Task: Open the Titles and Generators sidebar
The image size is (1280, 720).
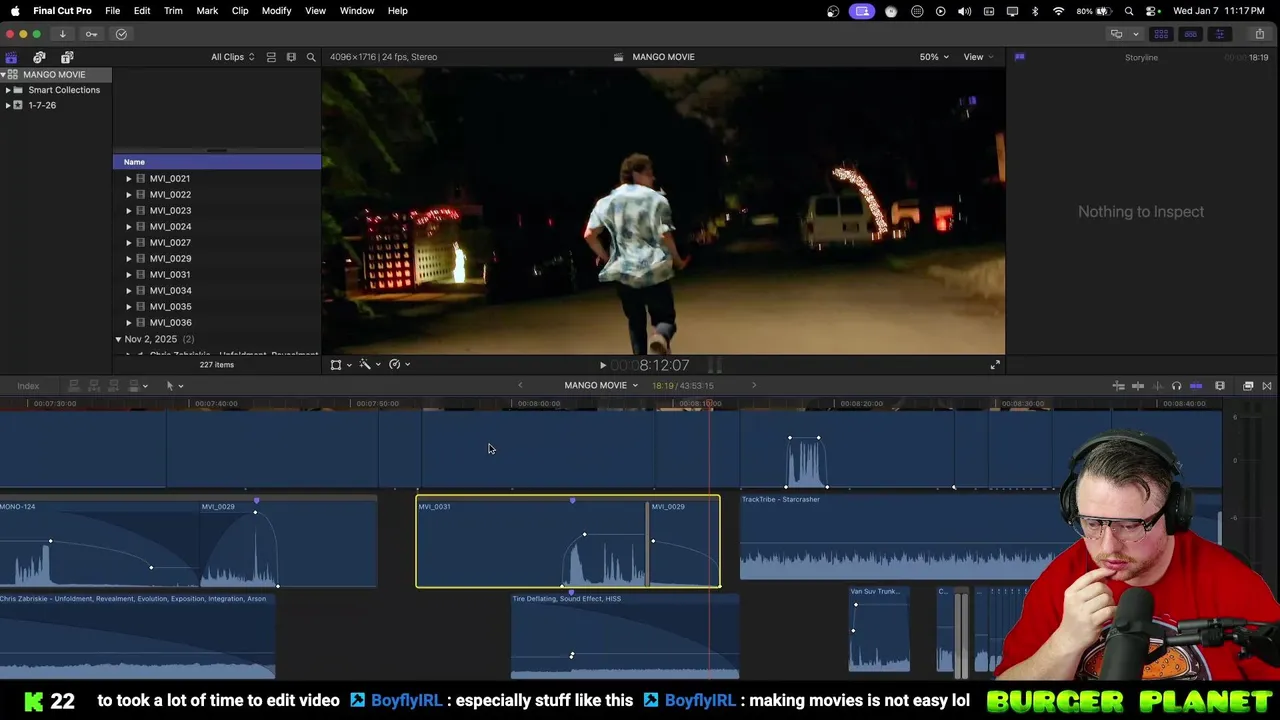Action: 67,57
